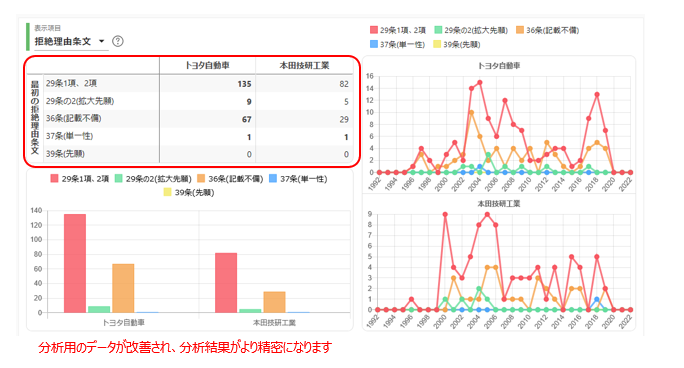Toggle yellow 39条(先願) swatch in bar chart legend
Viewport: 684px width, 368px height.
(x=168, y=192)
